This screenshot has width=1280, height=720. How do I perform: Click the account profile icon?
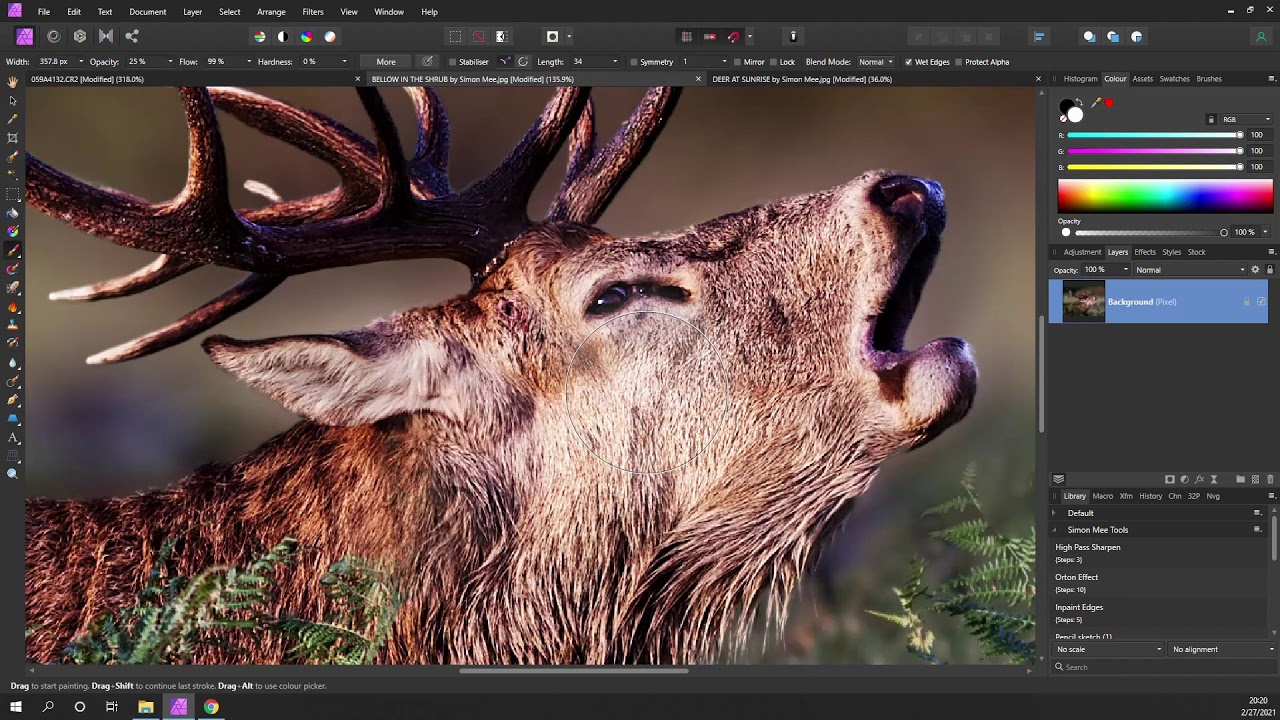(1261, 37)
